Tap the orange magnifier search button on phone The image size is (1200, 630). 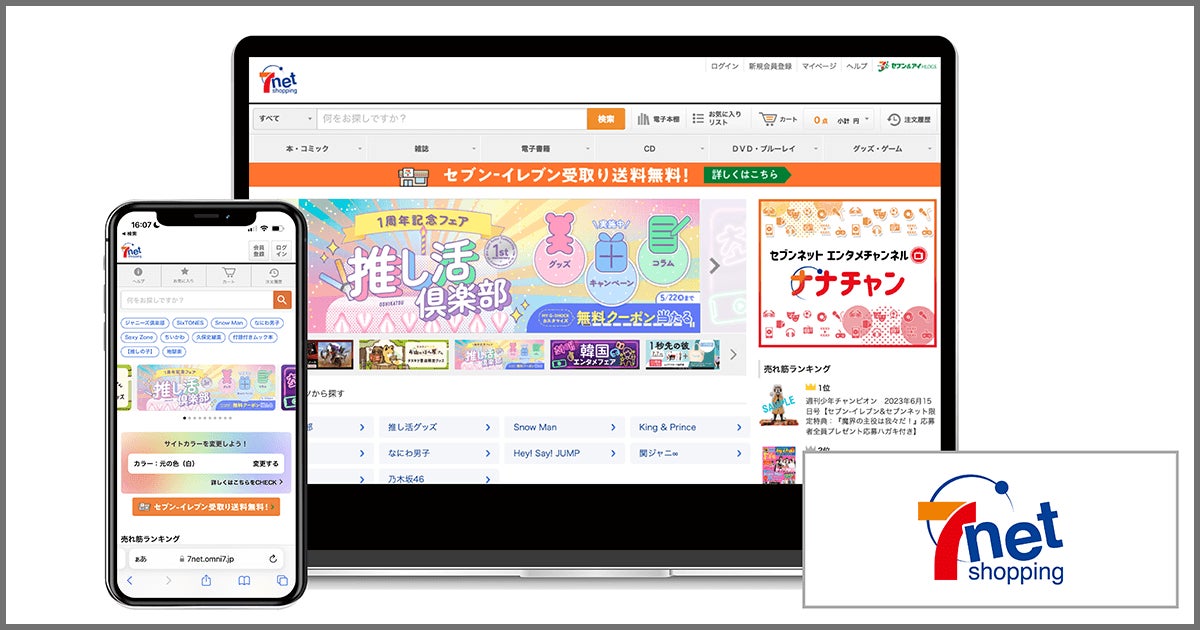pyautogui.click(x=282, y=300)
